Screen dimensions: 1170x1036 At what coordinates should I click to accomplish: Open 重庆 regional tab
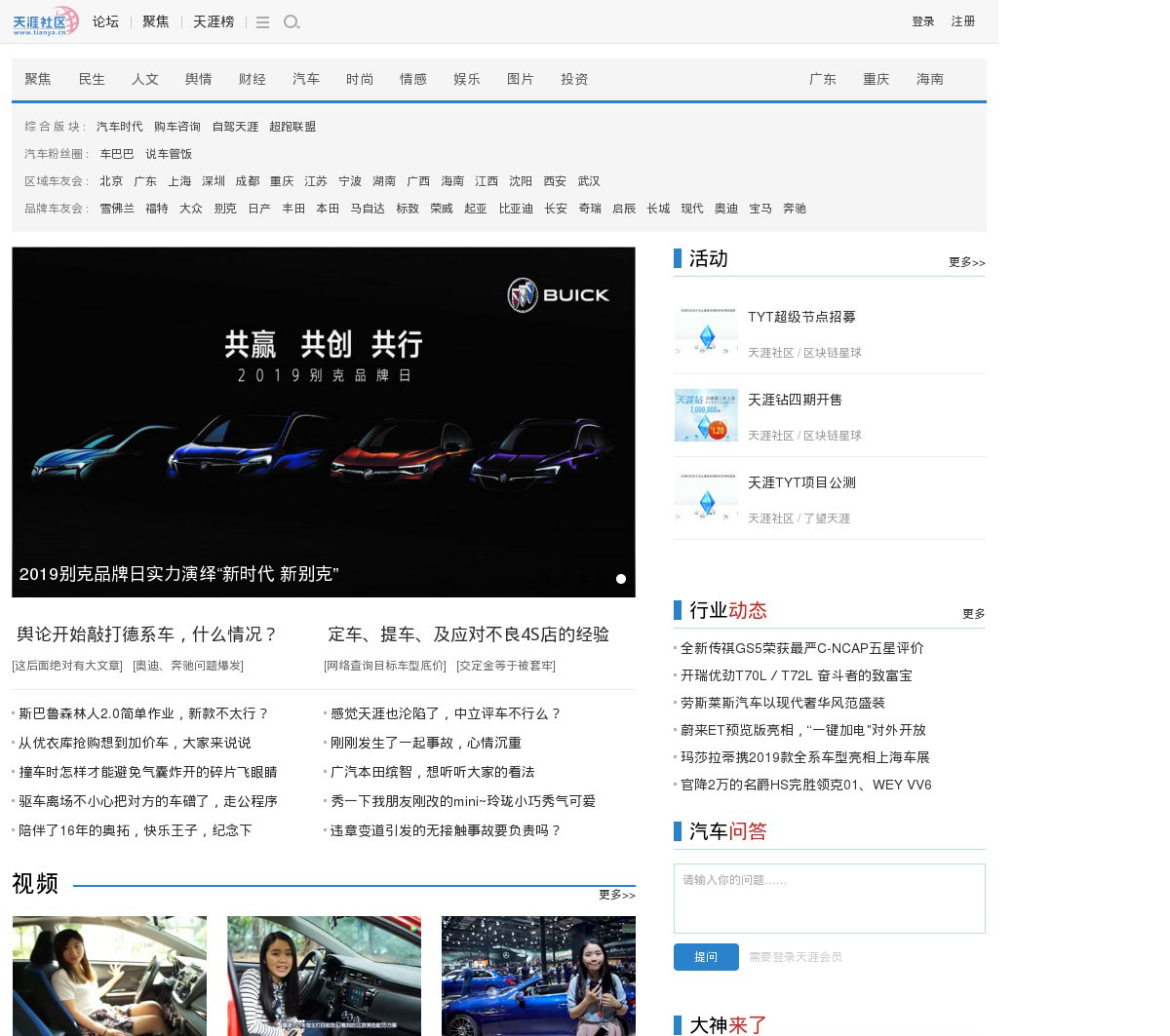pos(877,79)
